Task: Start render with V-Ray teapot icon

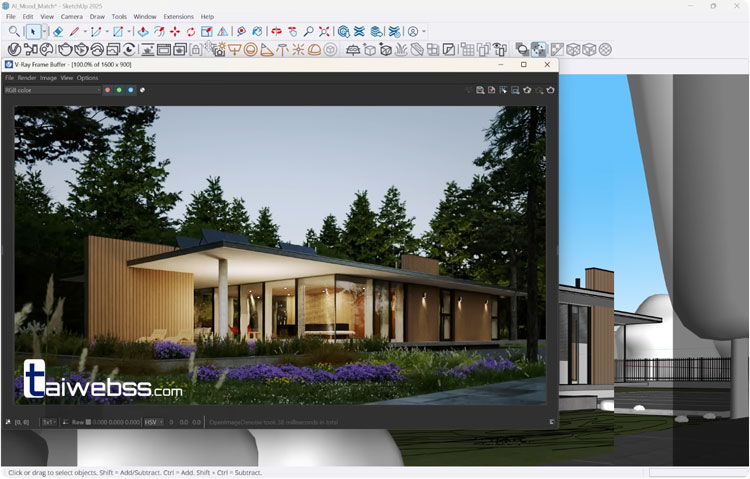Action: point(65,49)
